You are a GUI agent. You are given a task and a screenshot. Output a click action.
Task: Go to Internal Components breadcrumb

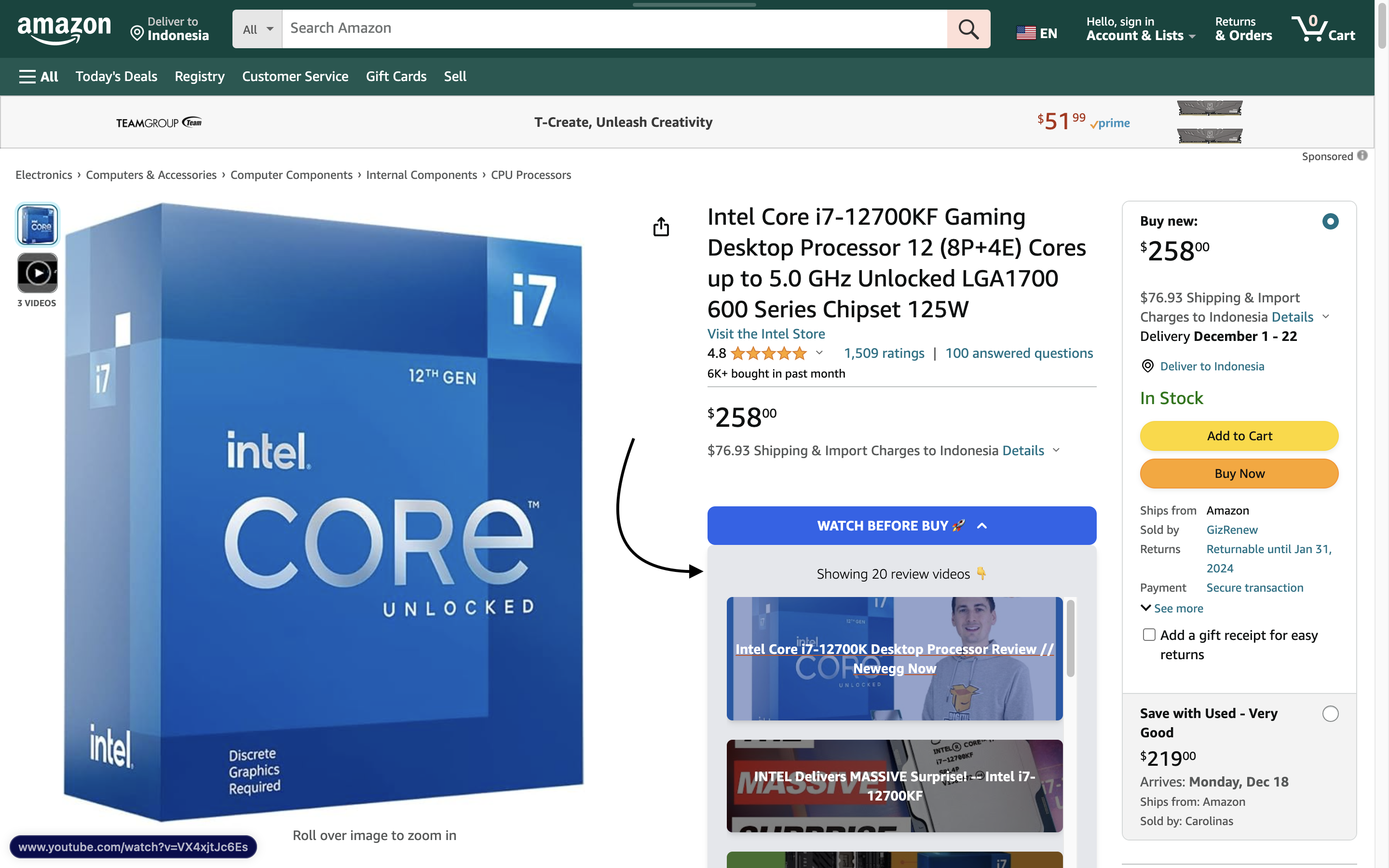tap(422, 175)
